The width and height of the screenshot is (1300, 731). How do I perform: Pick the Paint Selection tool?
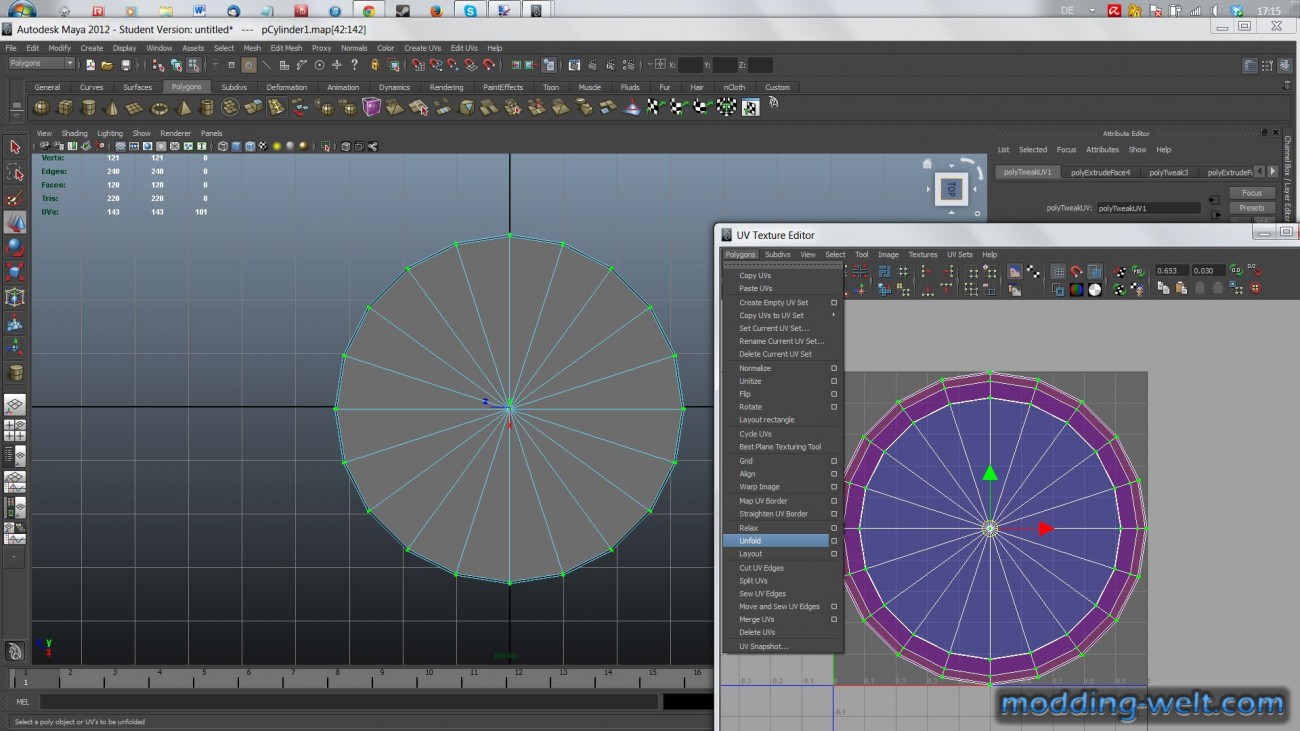15,198
